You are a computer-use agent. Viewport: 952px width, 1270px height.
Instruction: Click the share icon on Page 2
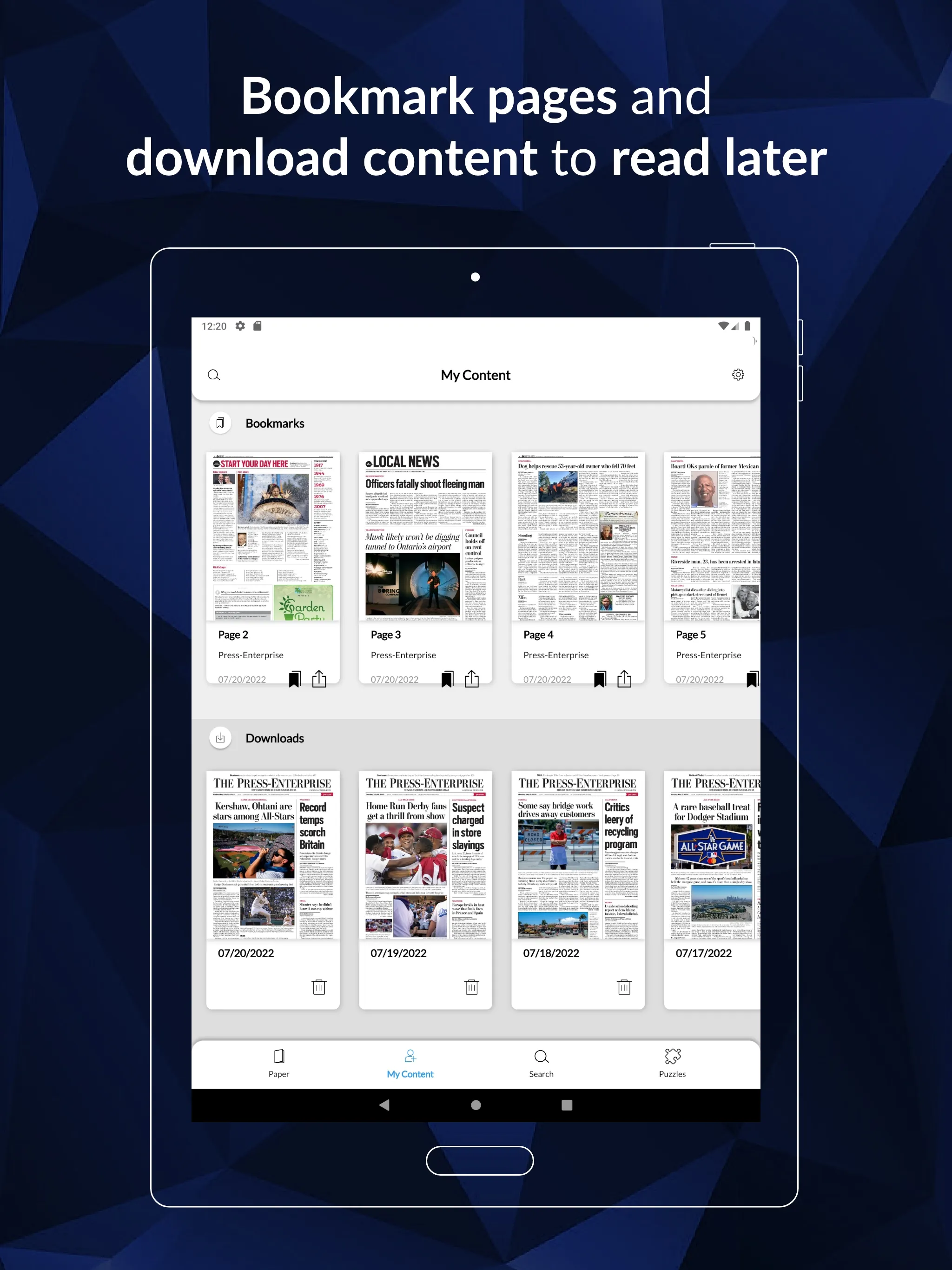(318, 679)
